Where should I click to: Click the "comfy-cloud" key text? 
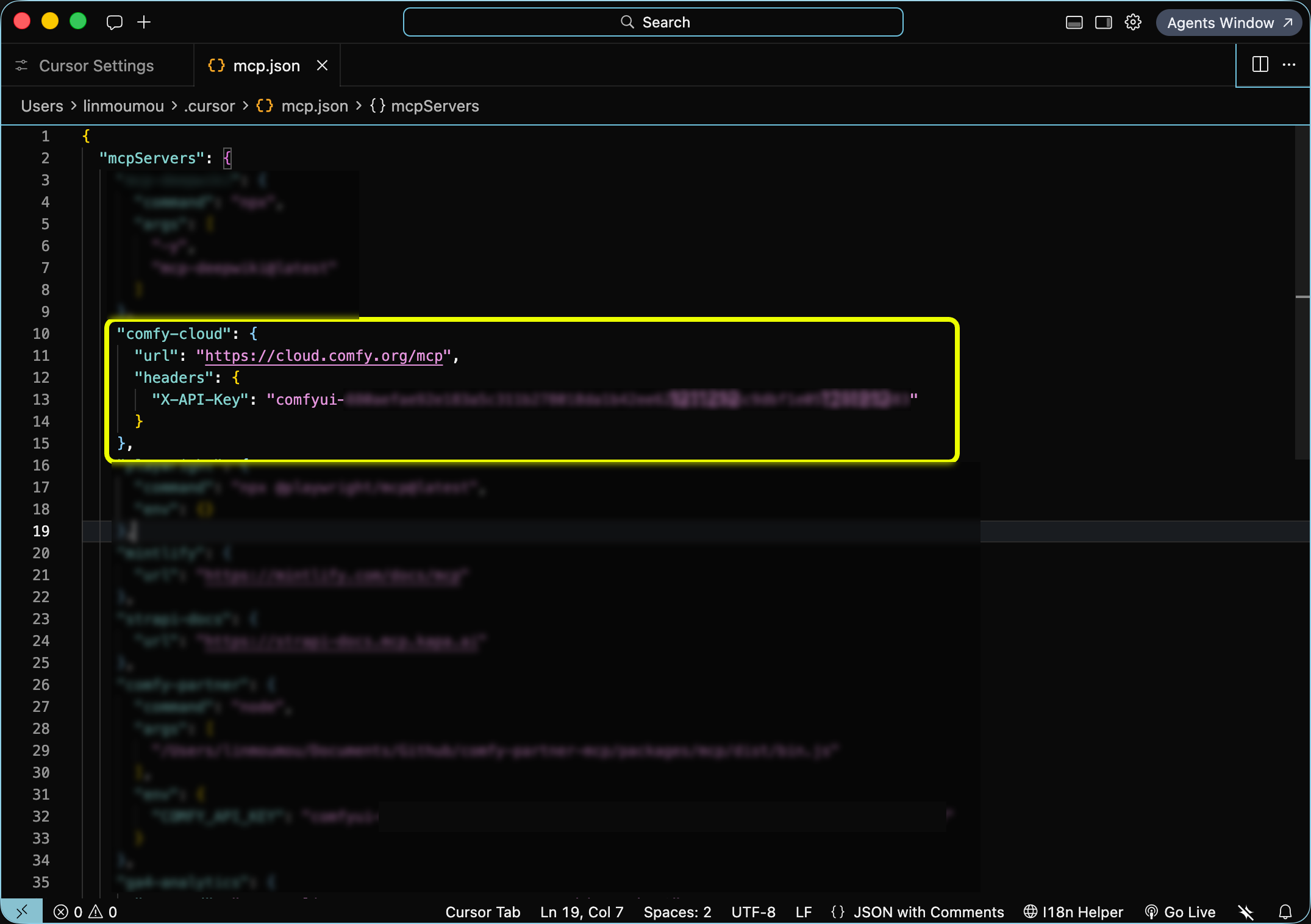(x=174, y=334)
